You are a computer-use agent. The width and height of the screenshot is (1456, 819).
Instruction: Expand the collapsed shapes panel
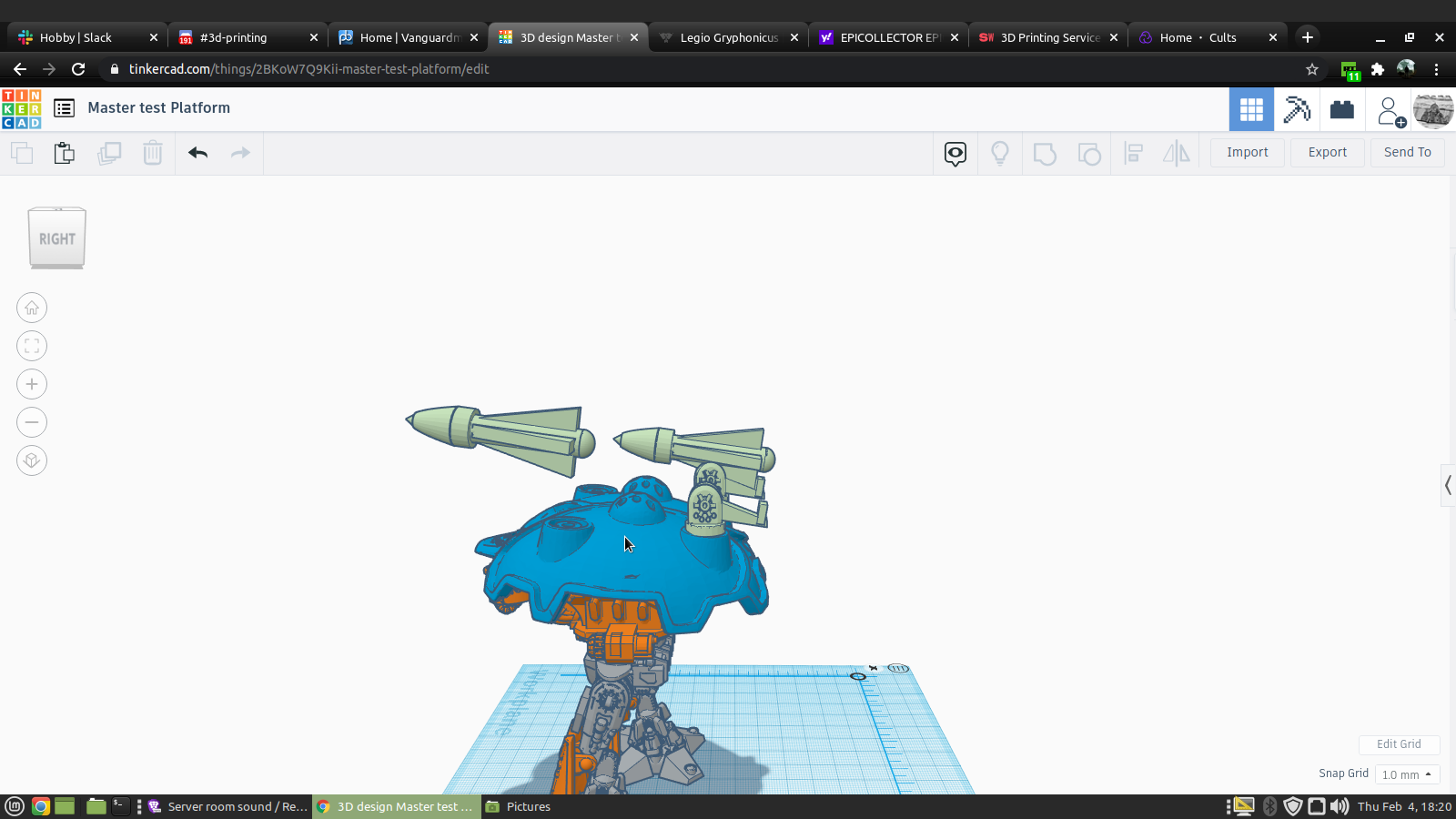tap(1448, 485)
